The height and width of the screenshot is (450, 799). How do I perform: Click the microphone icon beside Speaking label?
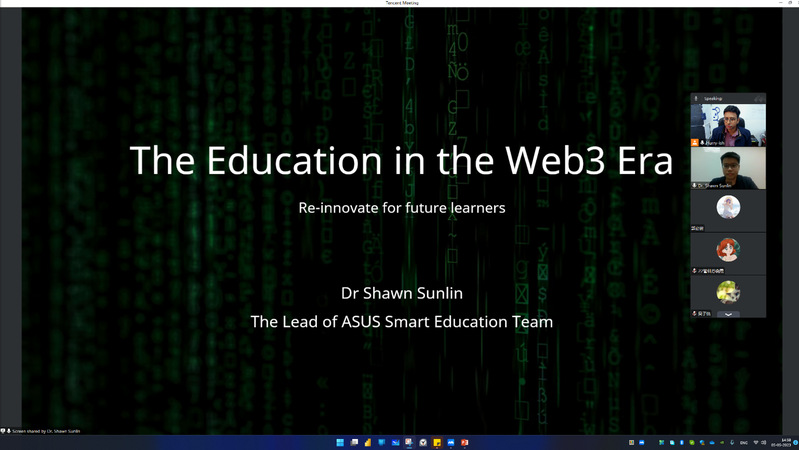[696, 98]
